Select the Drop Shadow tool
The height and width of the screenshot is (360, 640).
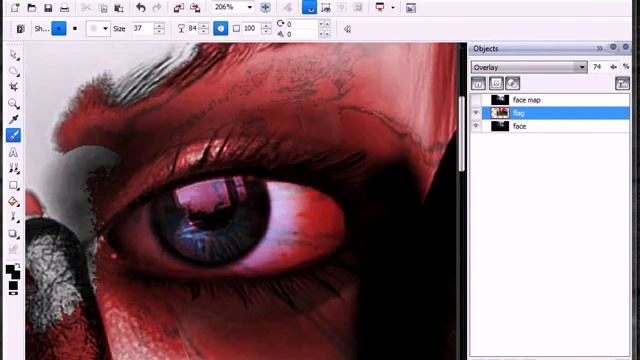pyautogui.click(x=13, y=234)
